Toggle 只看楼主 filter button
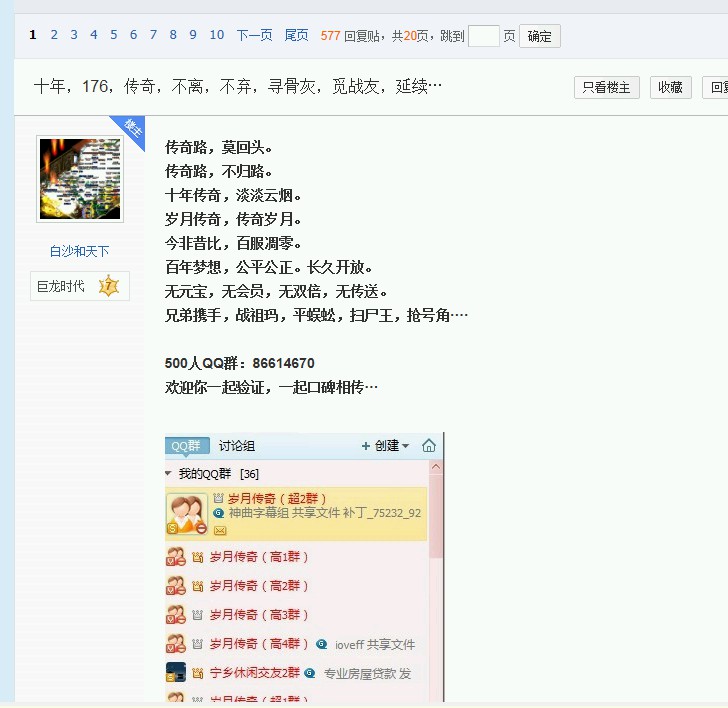The image size is (728, 708). (607, 87)
